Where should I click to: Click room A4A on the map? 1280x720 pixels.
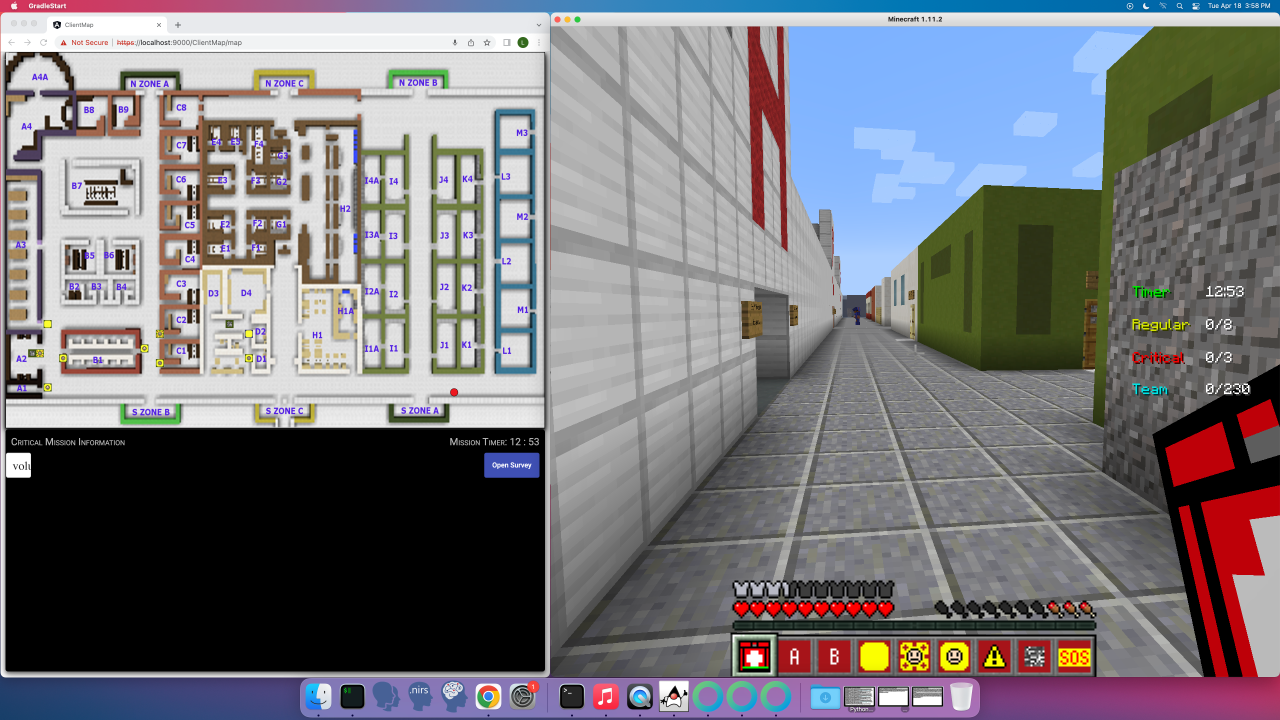click(x=40, y=77)
